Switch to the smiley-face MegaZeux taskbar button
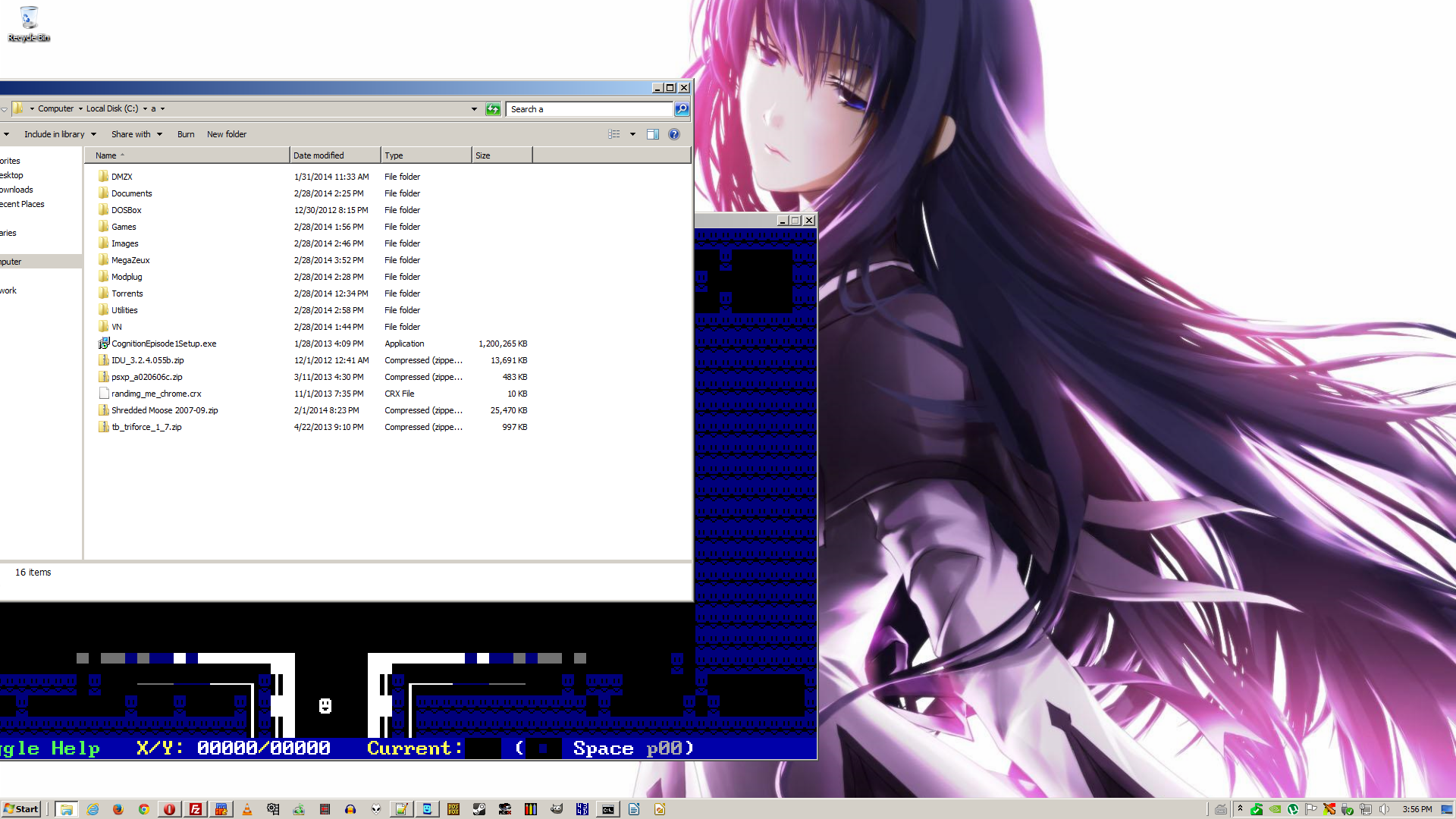Image resolution: width=1456 pixels, height=819 pixels. 427,809
